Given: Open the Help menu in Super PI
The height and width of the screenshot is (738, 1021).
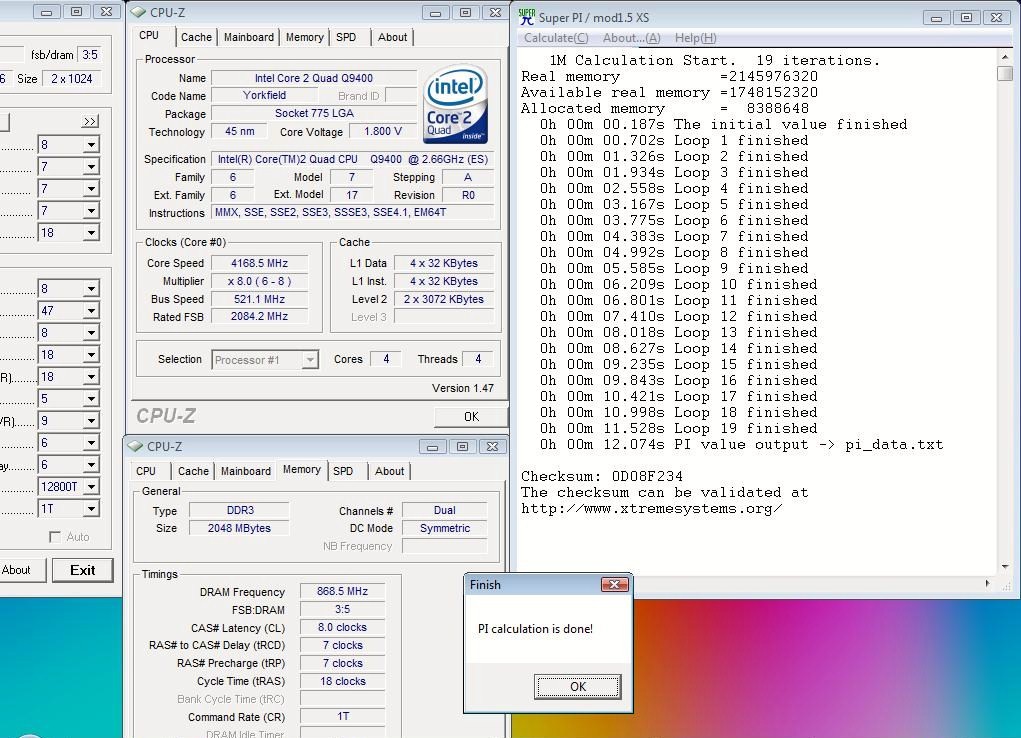Looking at the screenshot, I should pyautogui.click(x=695, y=38).
